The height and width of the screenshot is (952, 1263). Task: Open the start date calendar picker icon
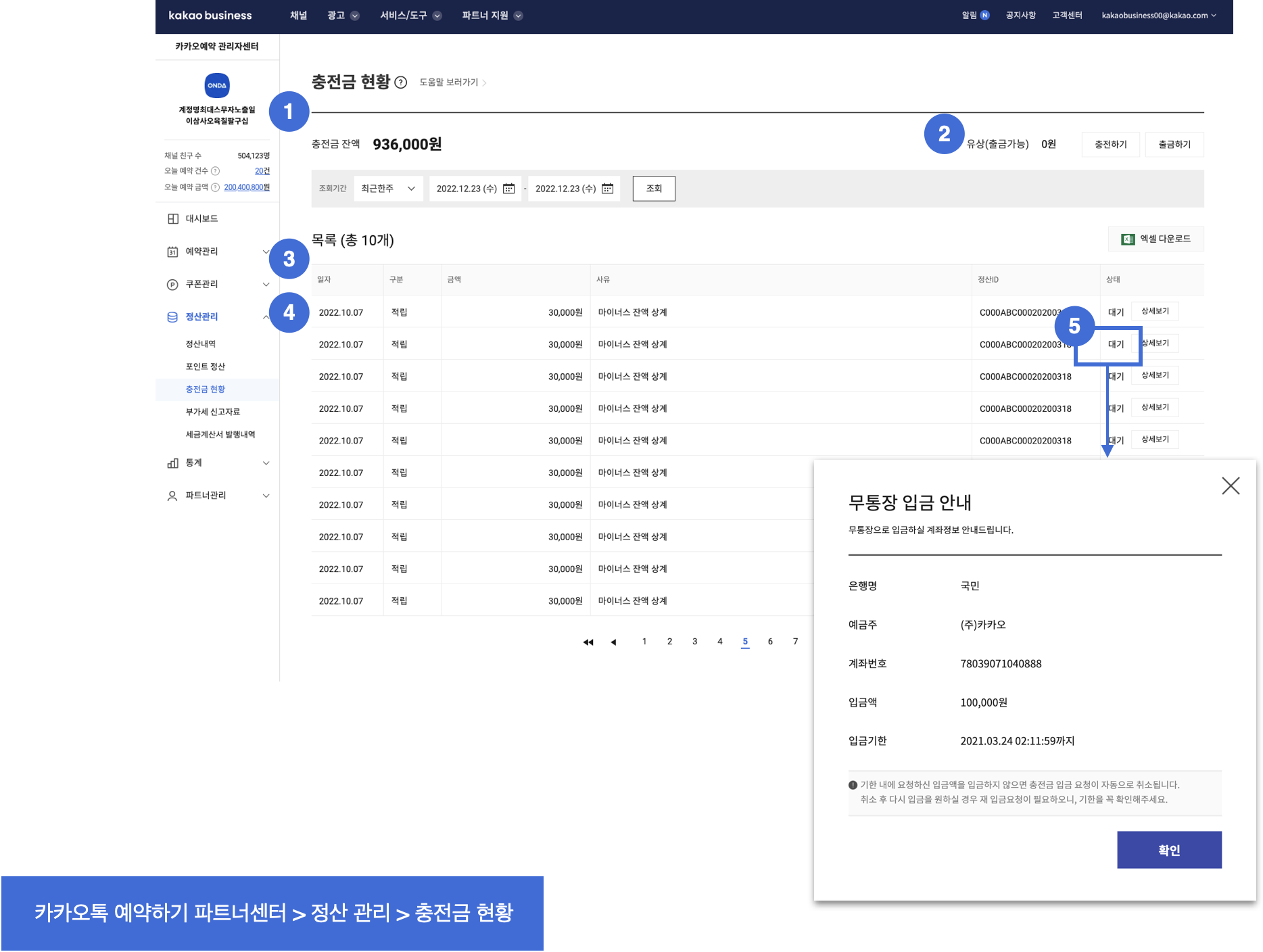pyautogui.click(x=509, y=189)
